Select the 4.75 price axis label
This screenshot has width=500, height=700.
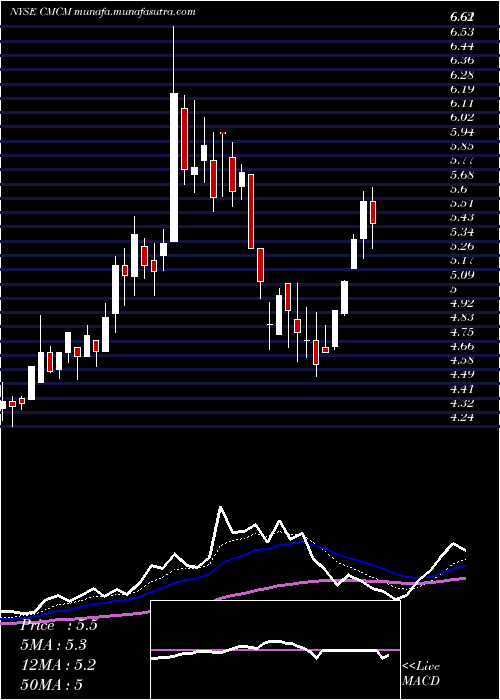462,332
